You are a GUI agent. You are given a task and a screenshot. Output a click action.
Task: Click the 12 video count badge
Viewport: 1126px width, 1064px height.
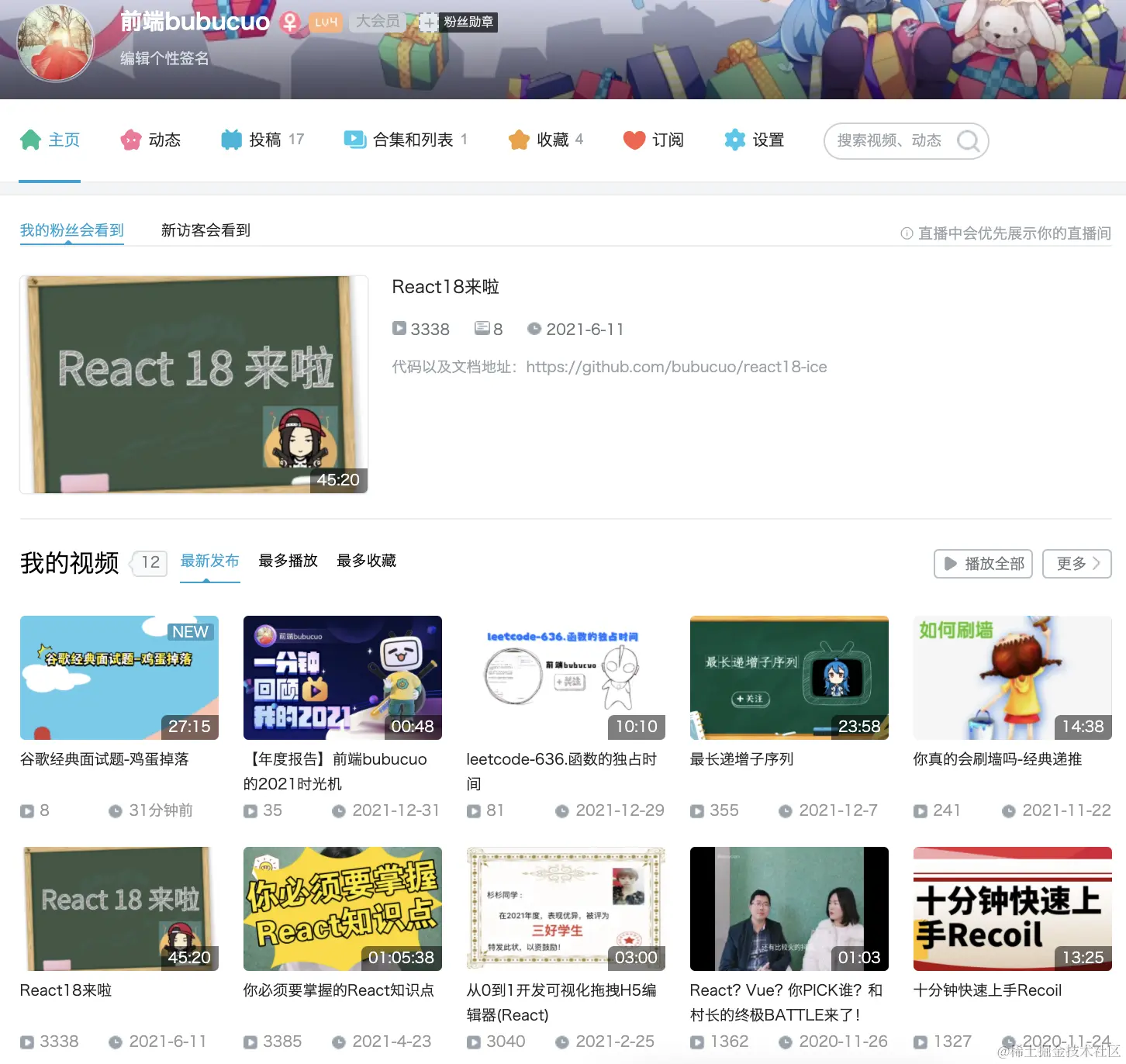pos(150,562)
